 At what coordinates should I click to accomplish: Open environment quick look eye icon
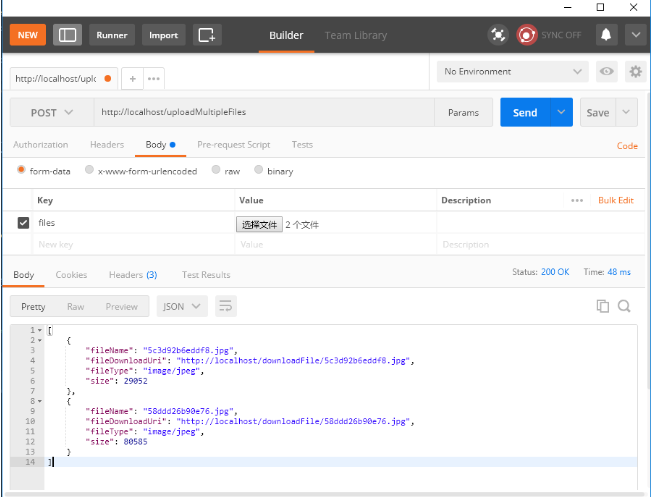[x=606, y=71]
